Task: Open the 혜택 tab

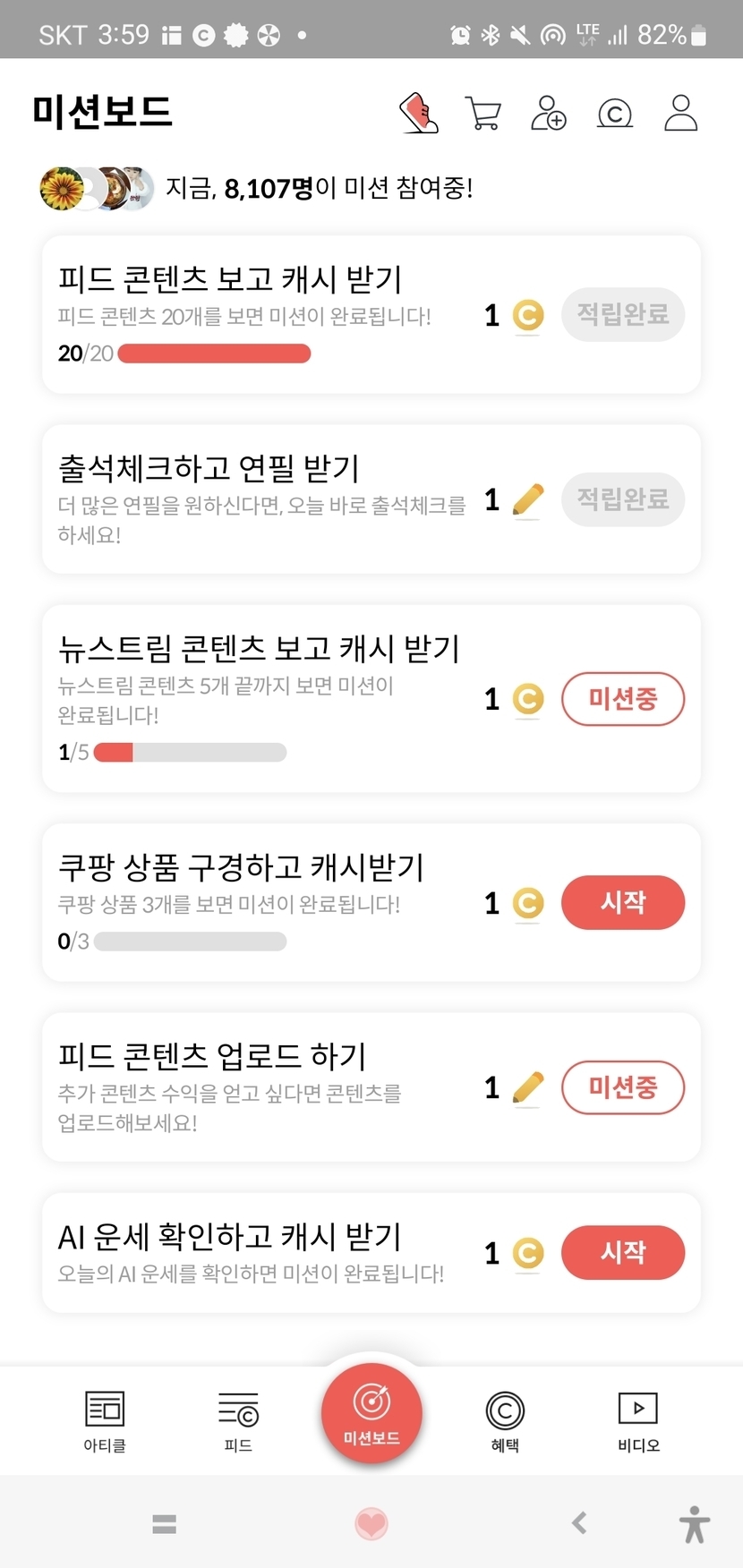Action: [x=505, y=1420]
